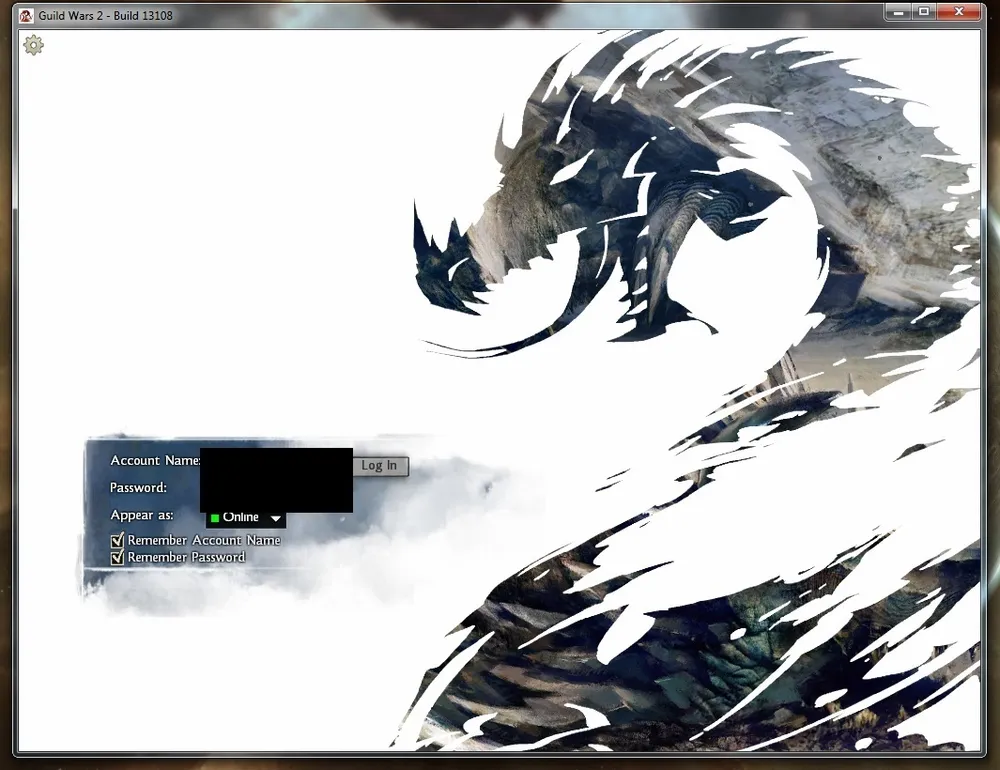Open the Appear as status dropdown
1000x770 pixels.
[x=246, y=518]
